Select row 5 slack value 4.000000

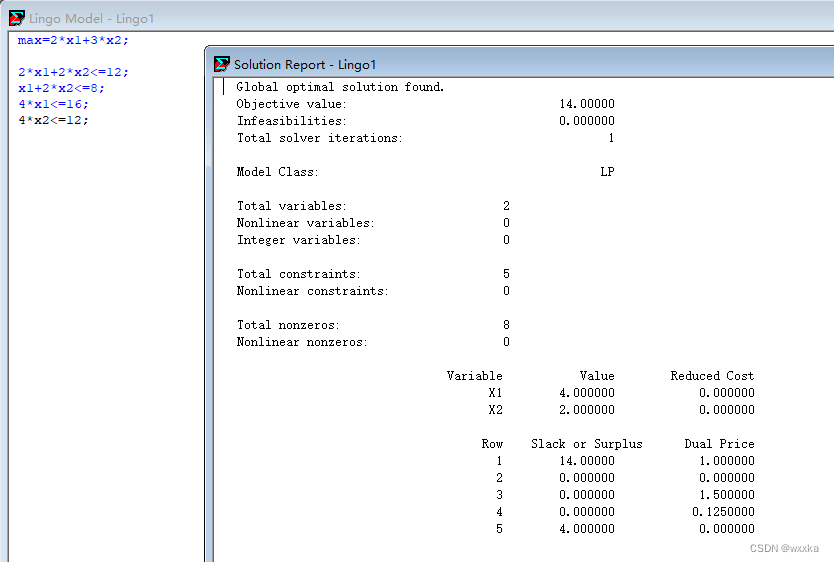tap(587, 529)
